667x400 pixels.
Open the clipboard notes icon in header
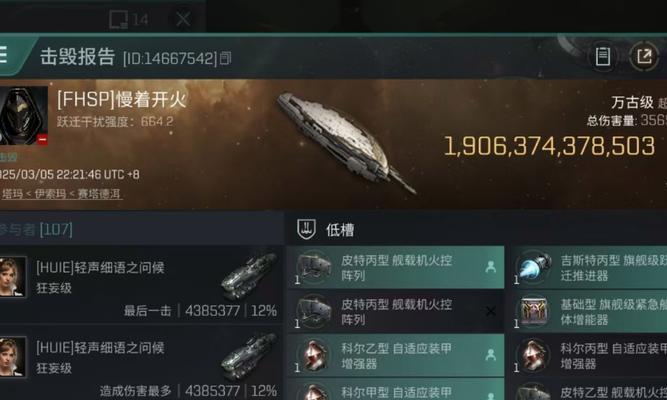(602, 56)
